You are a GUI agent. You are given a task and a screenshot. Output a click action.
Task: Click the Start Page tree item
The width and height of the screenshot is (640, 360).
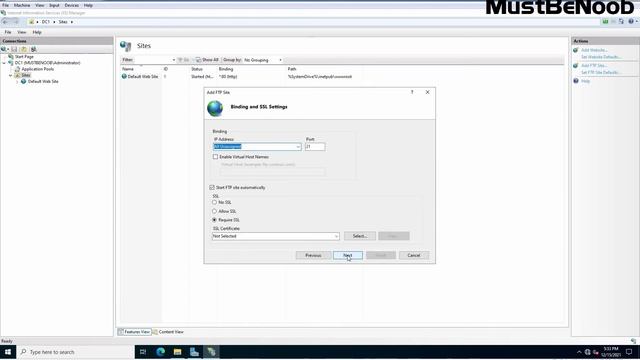(x=24, y=57)
